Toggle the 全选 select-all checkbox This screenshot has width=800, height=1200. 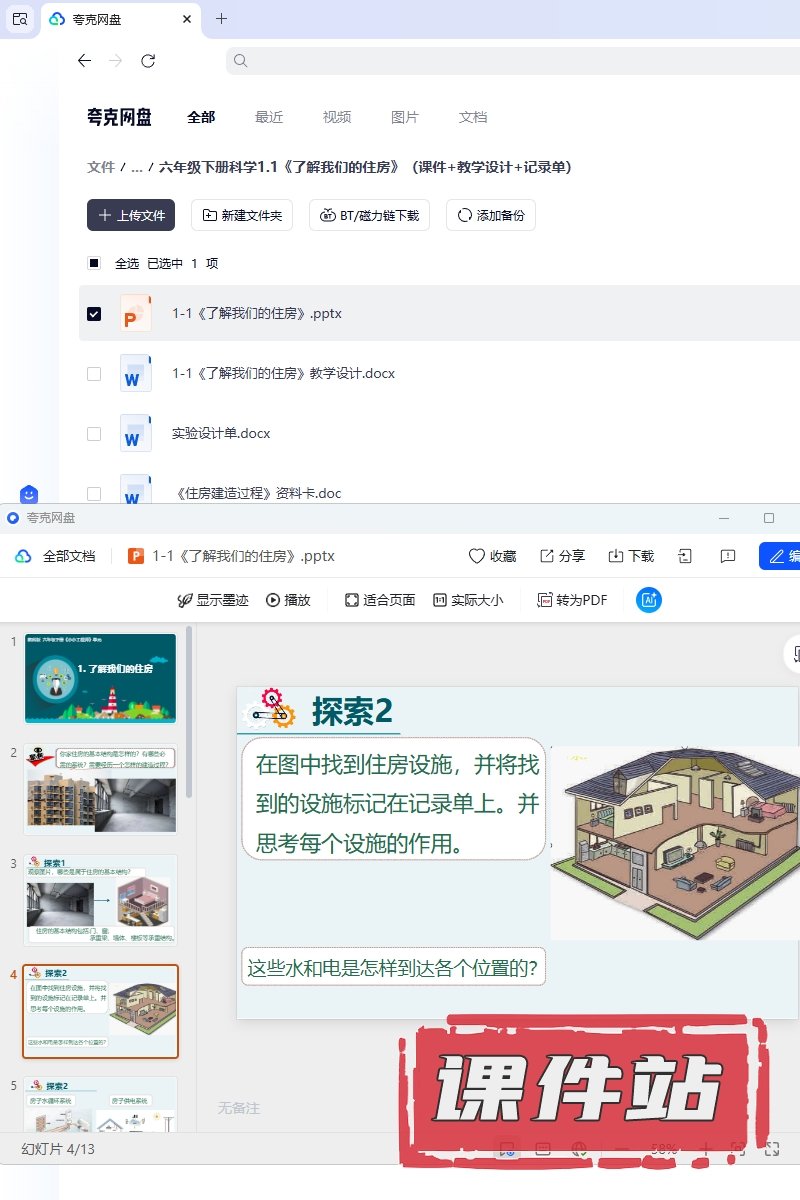(94, 264)
